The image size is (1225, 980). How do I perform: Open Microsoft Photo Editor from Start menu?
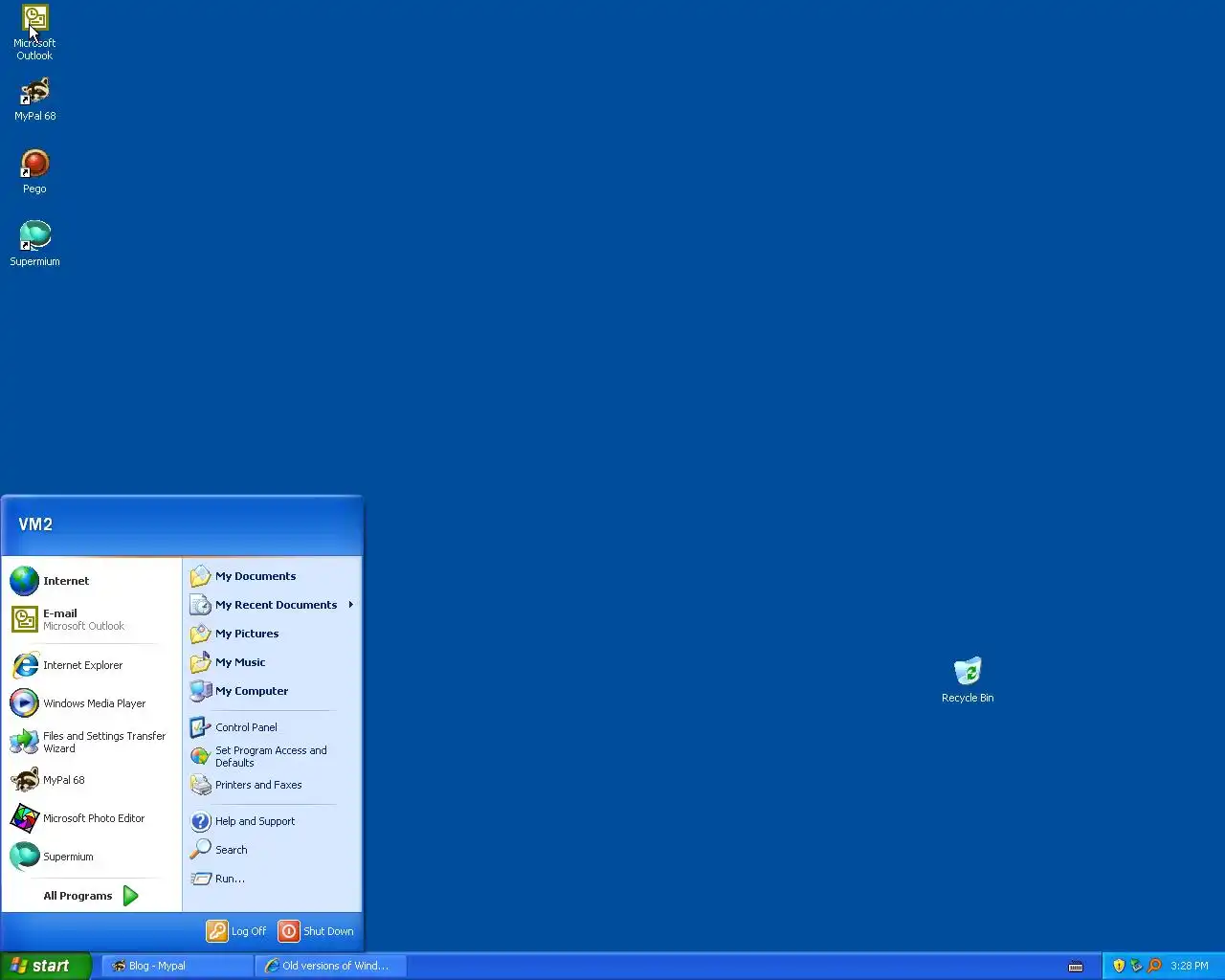[x=91, y=818]
